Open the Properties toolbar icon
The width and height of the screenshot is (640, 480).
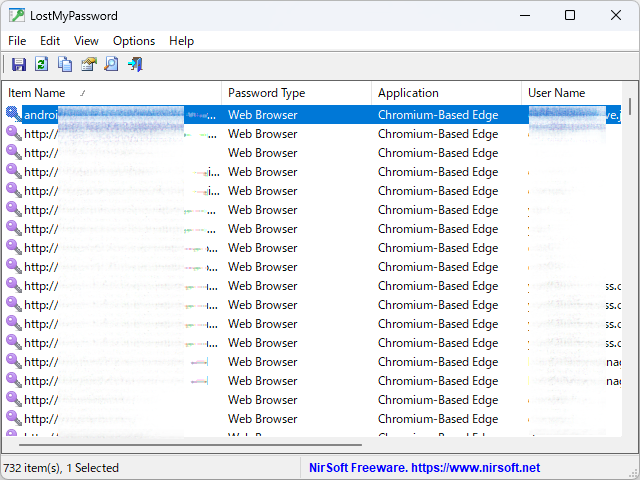(88, 65)
